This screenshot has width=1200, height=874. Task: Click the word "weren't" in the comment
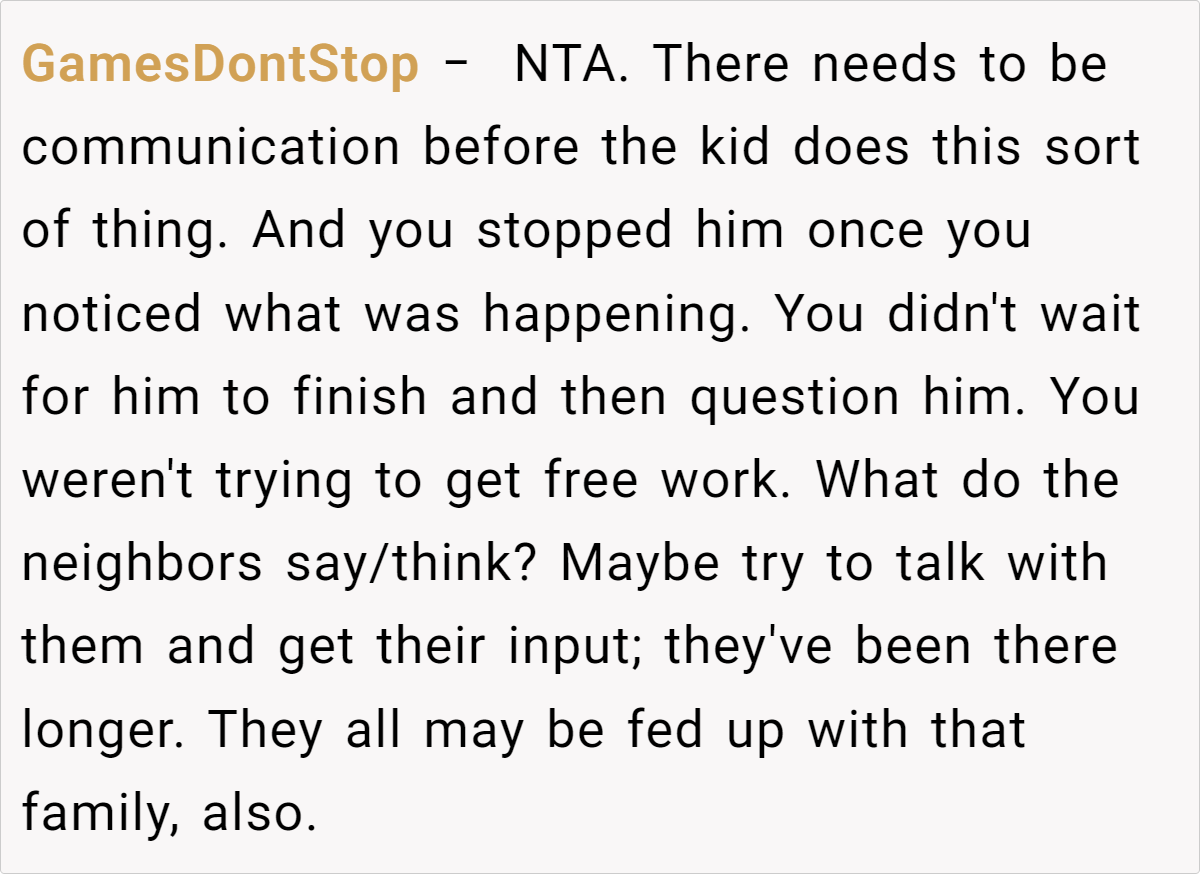point(111,480)
